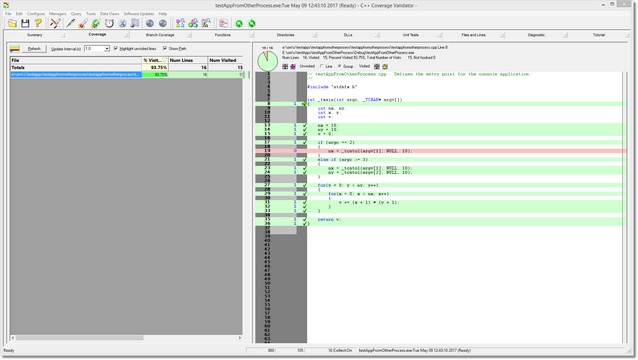Viewport: 638px width, 360px height.
Task: Click the second grey sphere toolbar icon
Action: pyautogui.click(x=163, y=24)
